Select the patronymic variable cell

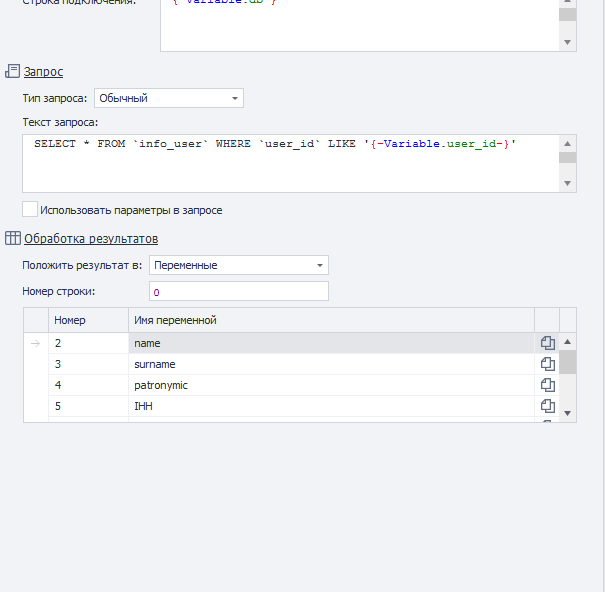tap(330, 385)
